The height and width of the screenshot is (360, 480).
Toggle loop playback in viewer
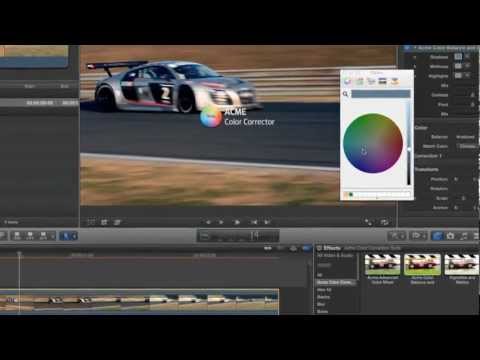coord(384,222)
